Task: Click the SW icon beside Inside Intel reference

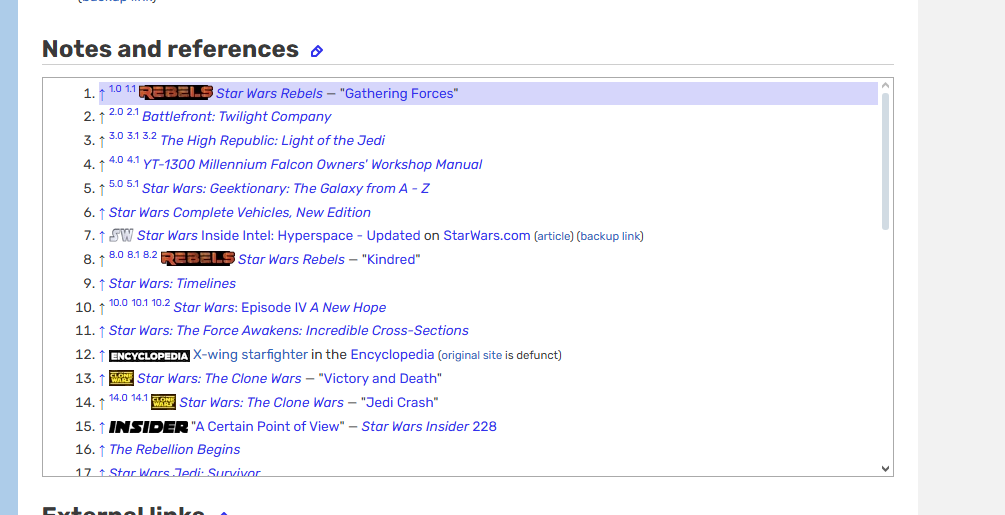Action: (121, 235)
